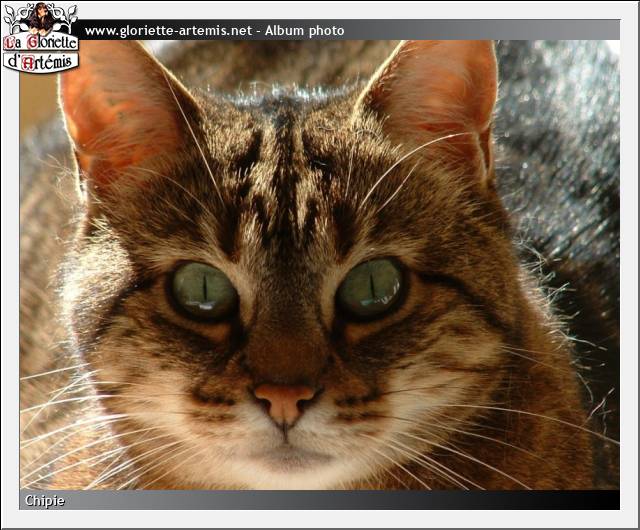This screenshot has width=640, height=530.
Task: Click the cat's eye on the right side
Action: pos(370,288)
